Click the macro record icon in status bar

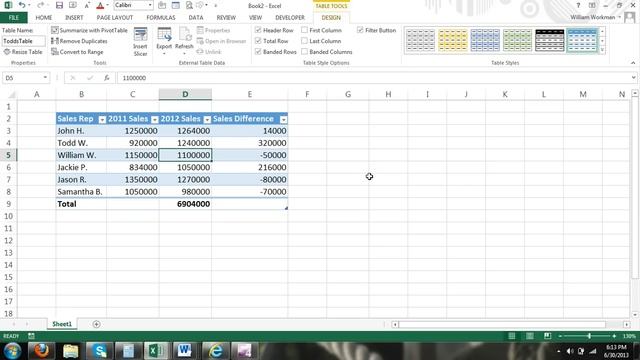point(31,336)
